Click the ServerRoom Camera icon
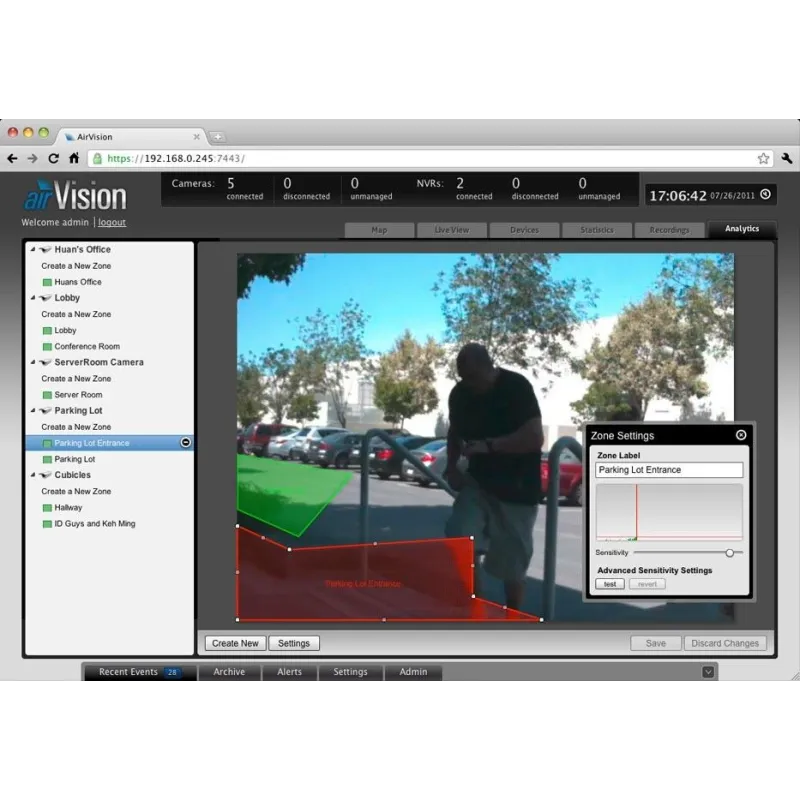Viewport: 800px width, 800px height. pos(45,362)
